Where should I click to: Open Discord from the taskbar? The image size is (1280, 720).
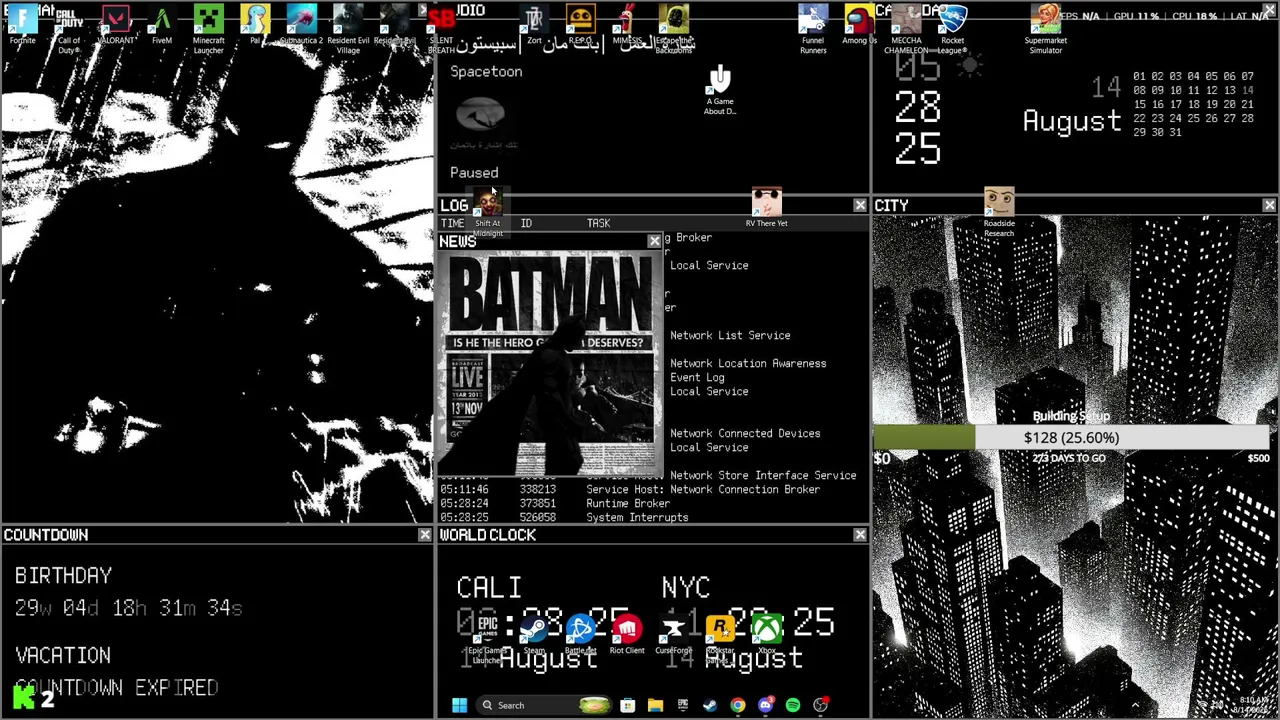coord(765,705)
